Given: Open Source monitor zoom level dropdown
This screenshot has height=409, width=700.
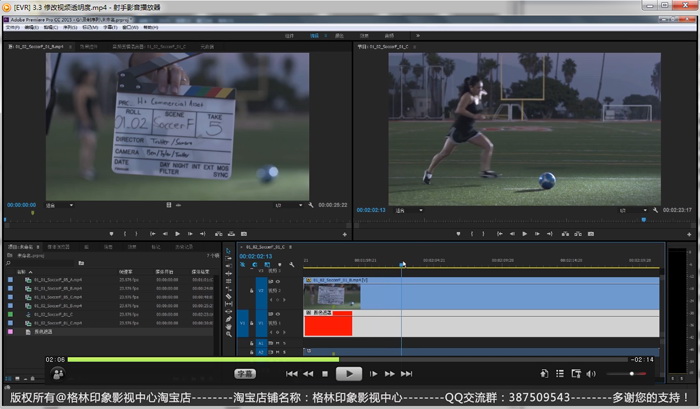Looking at the screenshot, I should [59, 205].
